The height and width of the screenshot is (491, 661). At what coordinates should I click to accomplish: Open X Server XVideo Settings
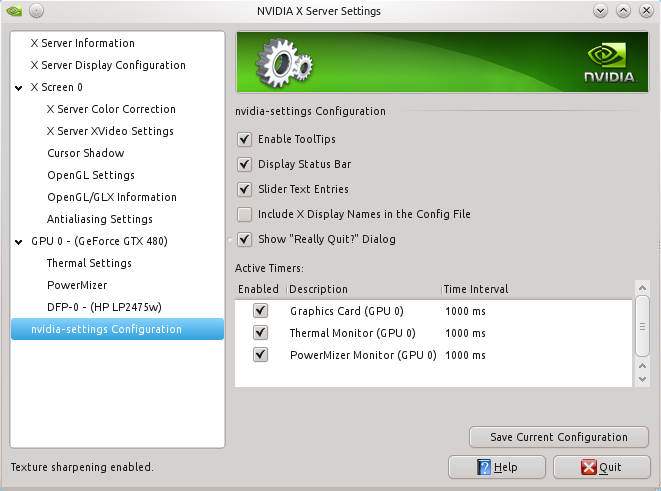tap(110, 131)
